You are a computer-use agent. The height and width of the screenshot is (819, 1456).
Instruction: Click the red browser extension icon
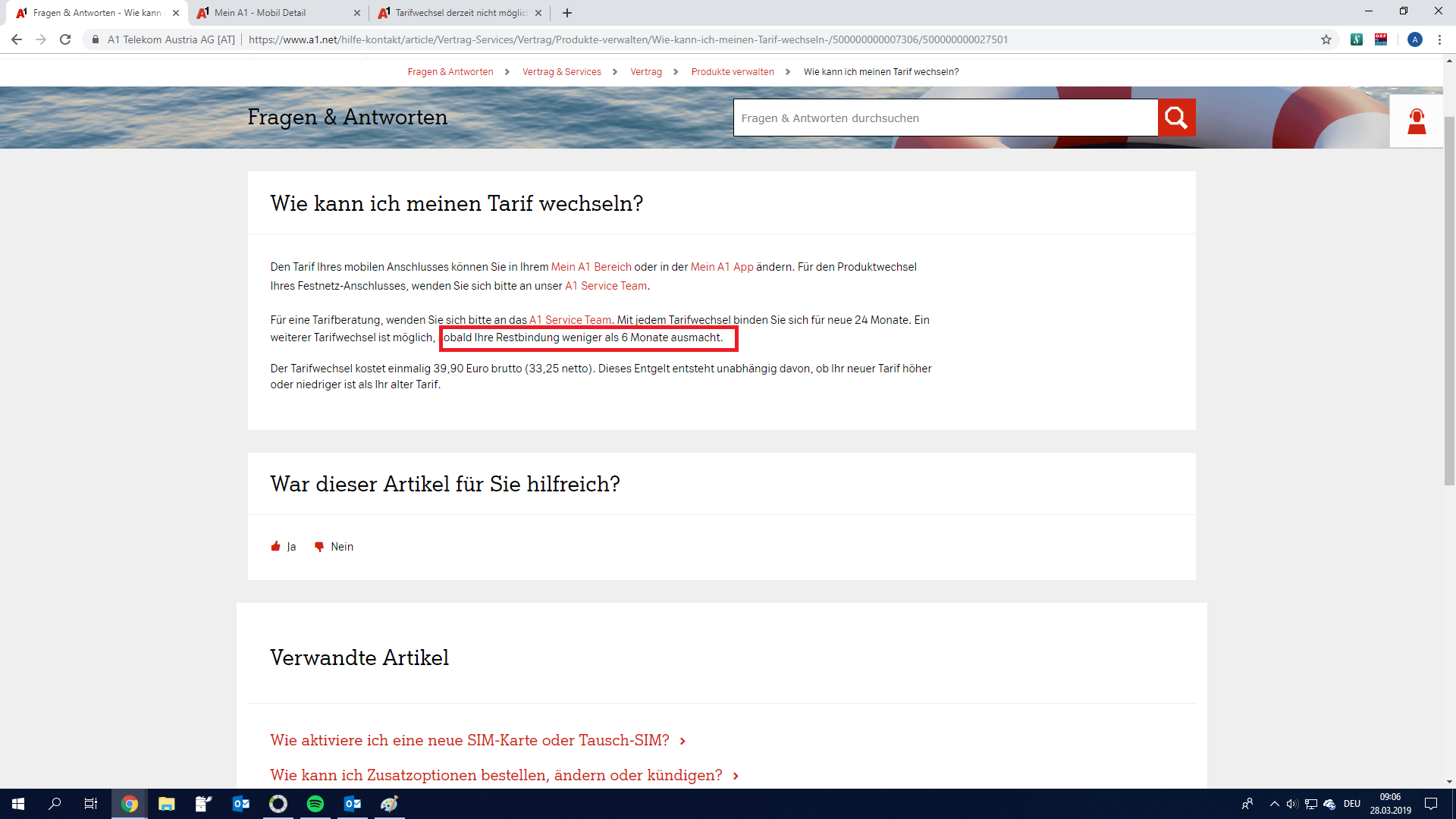(1381, 39)
